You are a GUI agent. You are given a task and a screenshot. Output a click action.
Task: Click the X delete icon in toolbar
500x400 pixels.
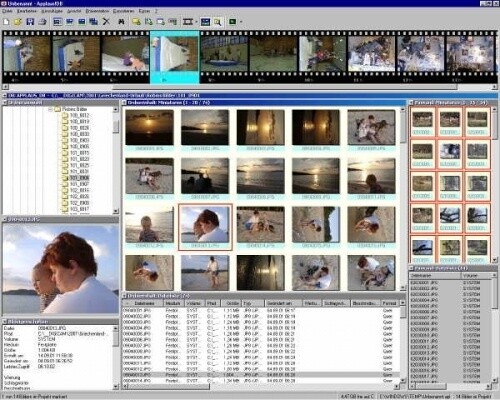pyautogui.click(x=106, y=22)
